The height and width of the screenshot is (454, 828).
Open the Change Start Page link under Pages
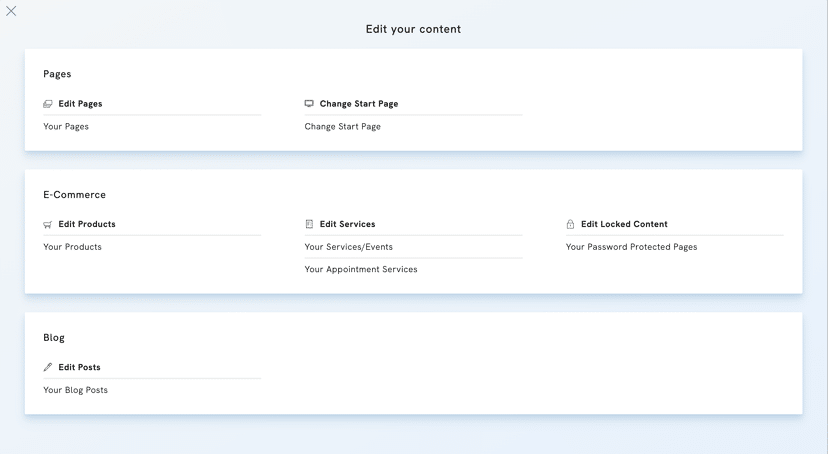[342, 127]
